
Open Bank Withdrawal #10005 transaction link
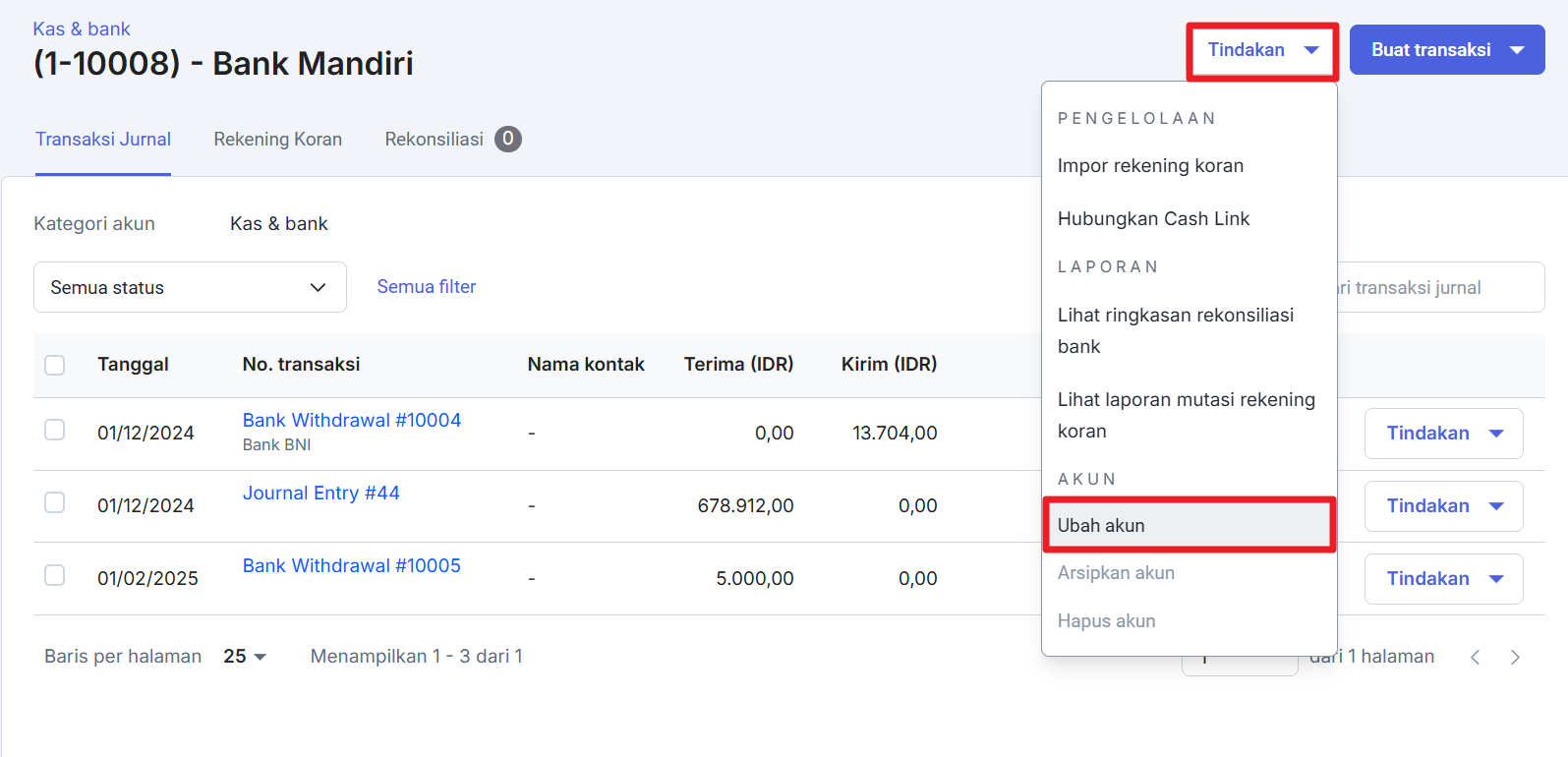(352, 565)
